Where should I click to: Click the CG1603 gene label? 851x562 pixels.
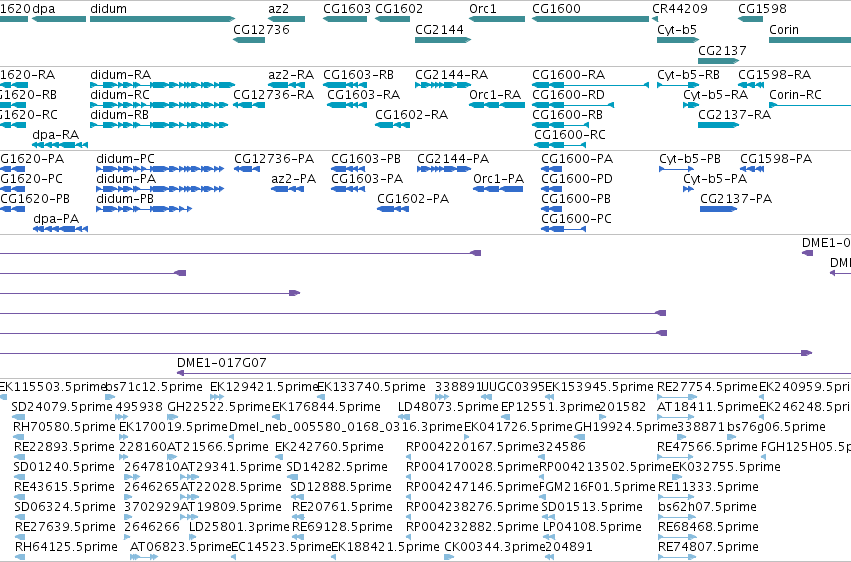(x=347, y=9)
